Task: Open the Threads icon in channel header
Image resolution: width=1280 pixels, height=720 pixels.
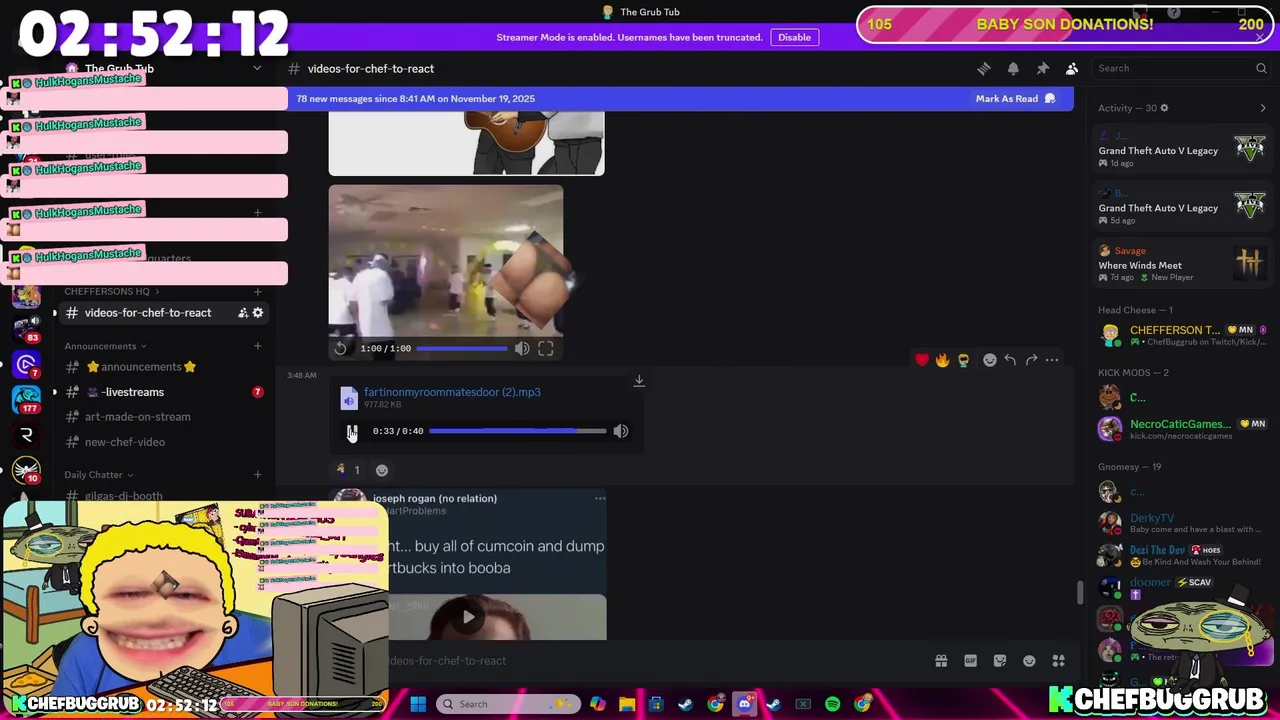Action: 984,68
